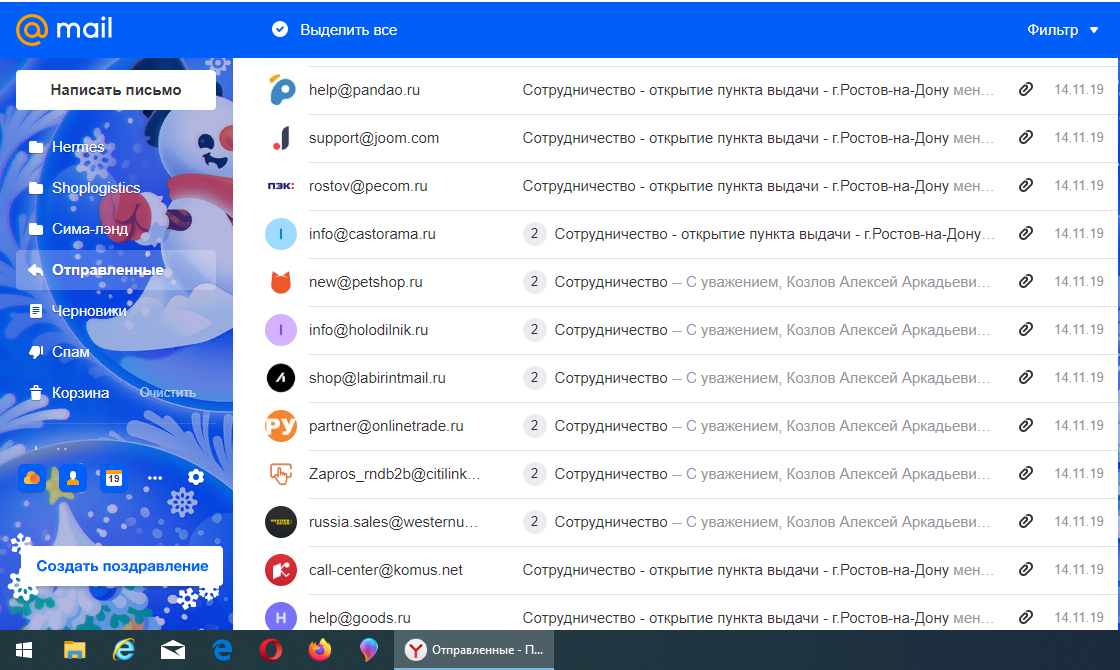
Task: Open the three-dots more apps icon
Action: click(155, 478)
